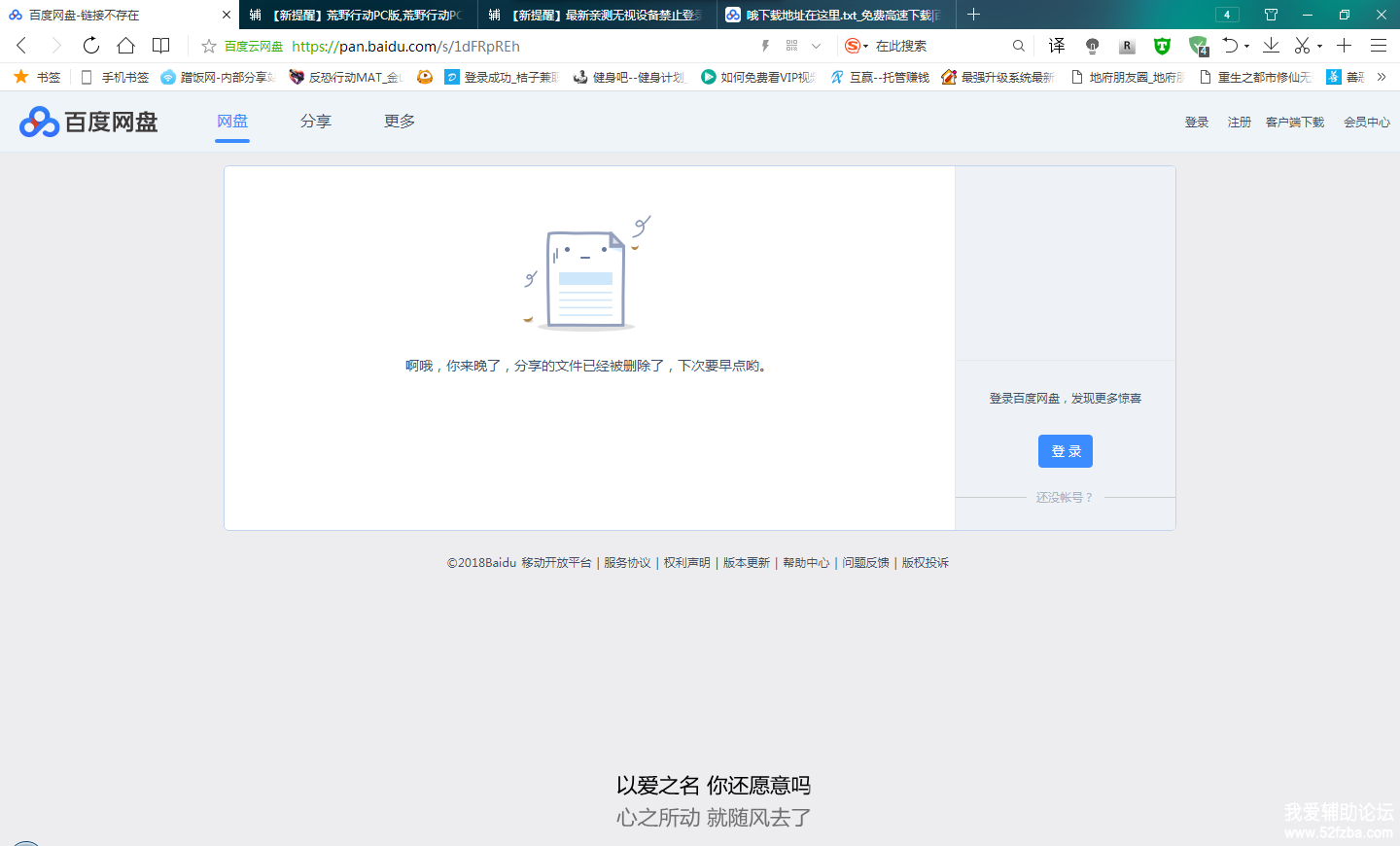The height and width of the screenshot is (846, 1400).
Task: Open the 如何免费看VIP视频 bookmark
Action: (x=758, y=77)
